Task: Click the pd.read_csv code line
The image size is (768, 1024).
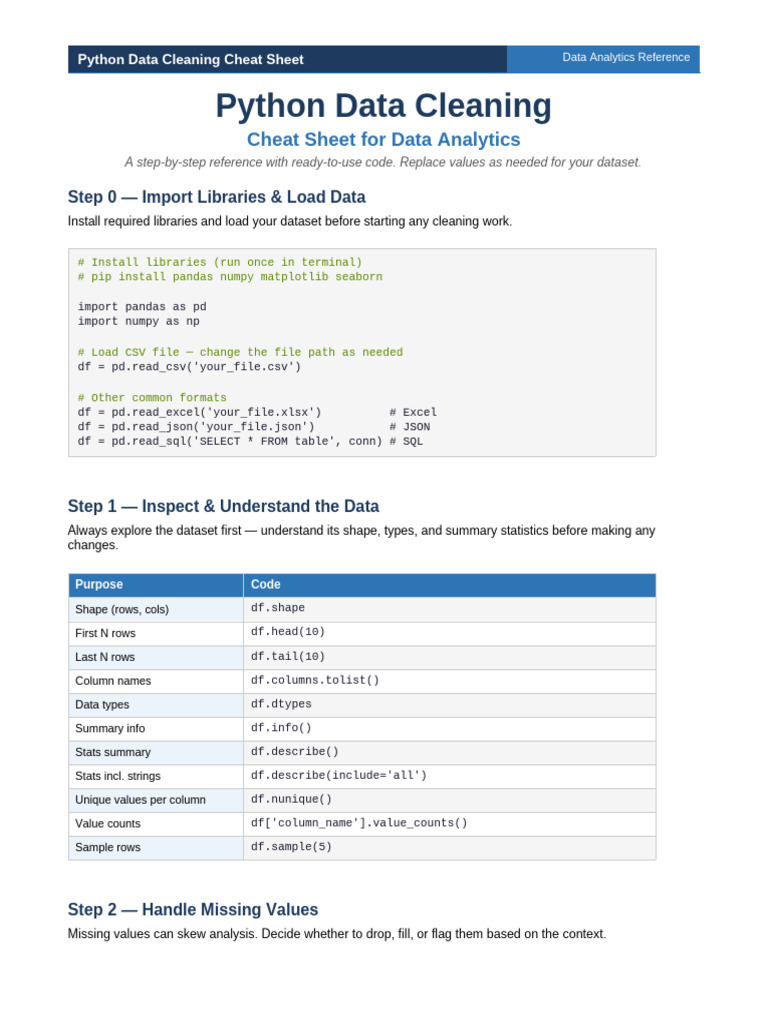Action: (x=189, y=366)
